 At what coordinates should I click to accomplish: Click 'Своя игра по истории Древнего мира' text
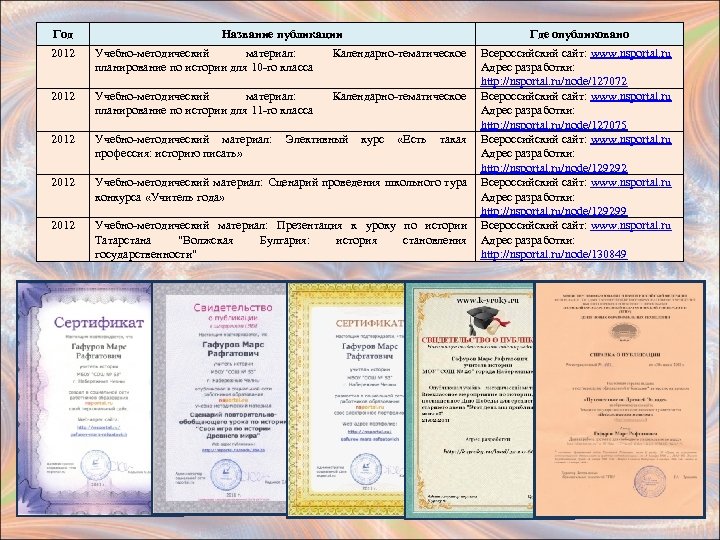[x=233, y=432]
